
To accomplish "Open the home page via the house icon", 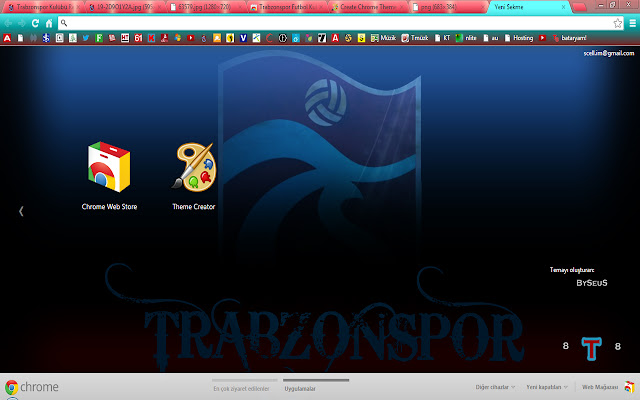I will [x=49, y=23].
